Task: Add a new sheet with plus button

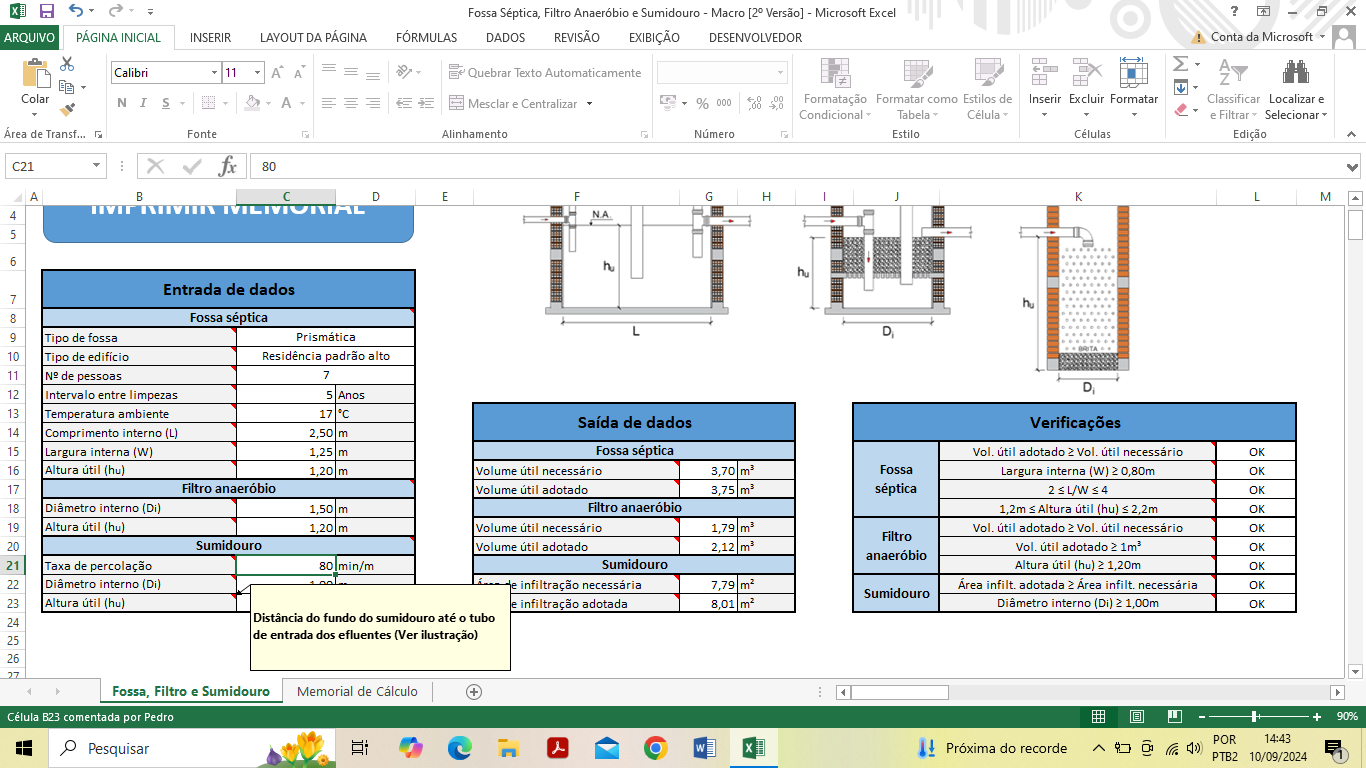Action: pyautogui.click(x=474, y=691)
